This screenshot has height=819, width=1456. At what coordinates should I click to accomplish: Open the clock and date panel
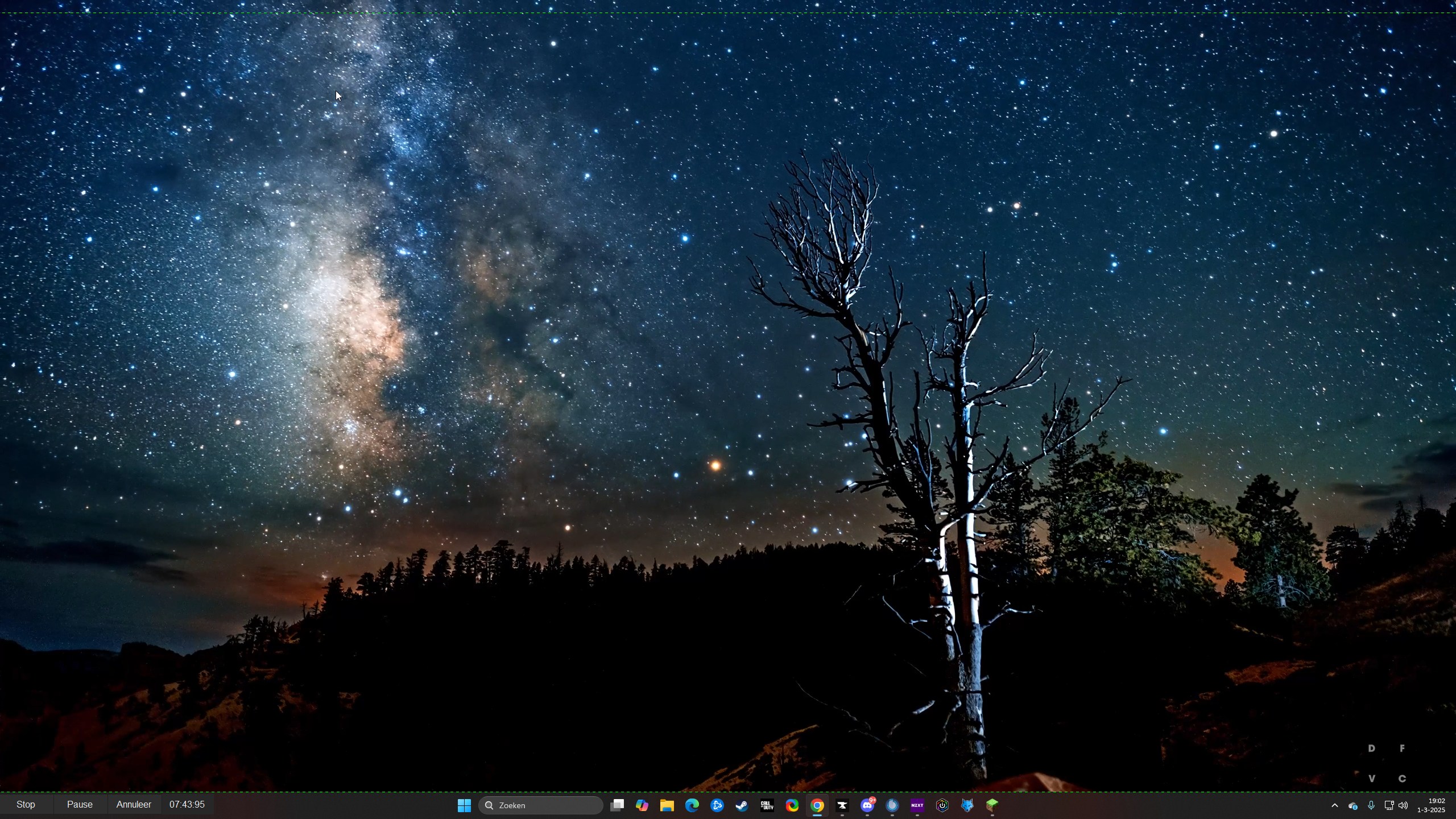click(x=1431, y=805)
